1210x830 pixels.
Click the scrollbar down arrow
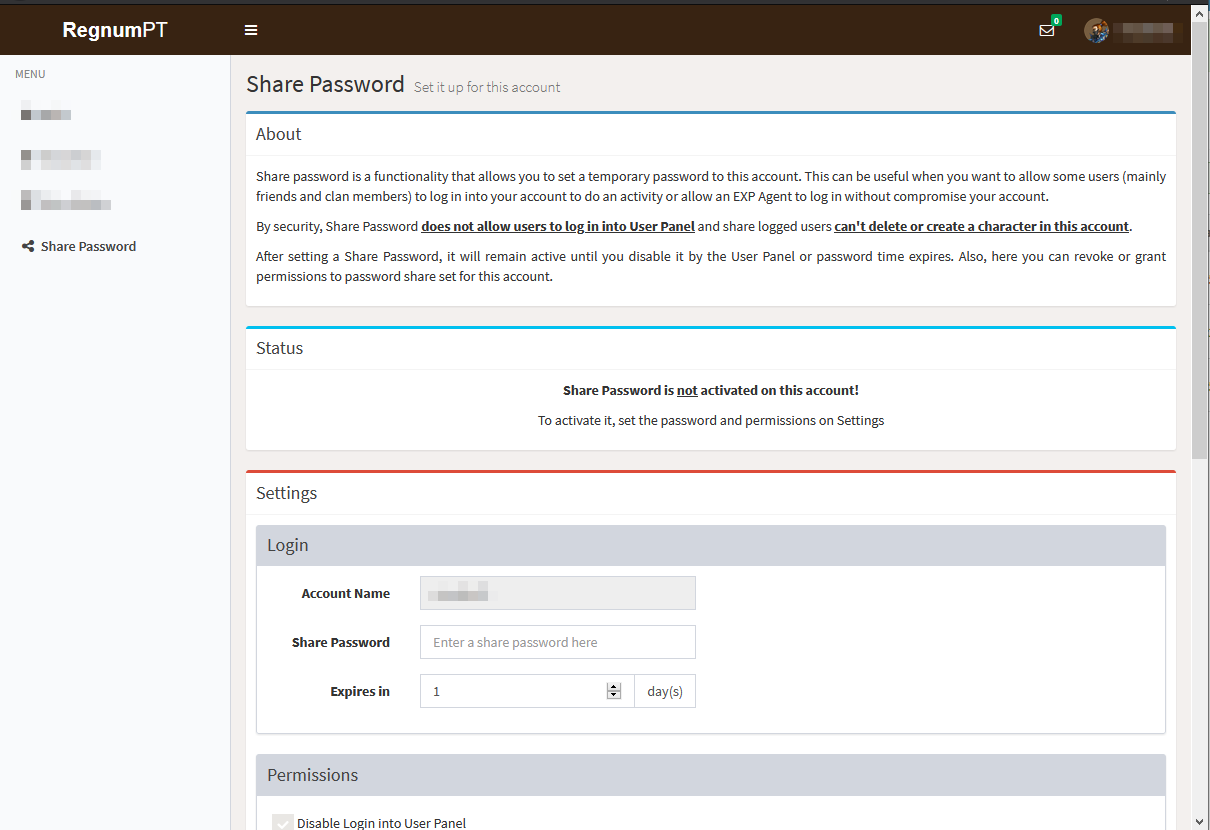click(1200, 821)
